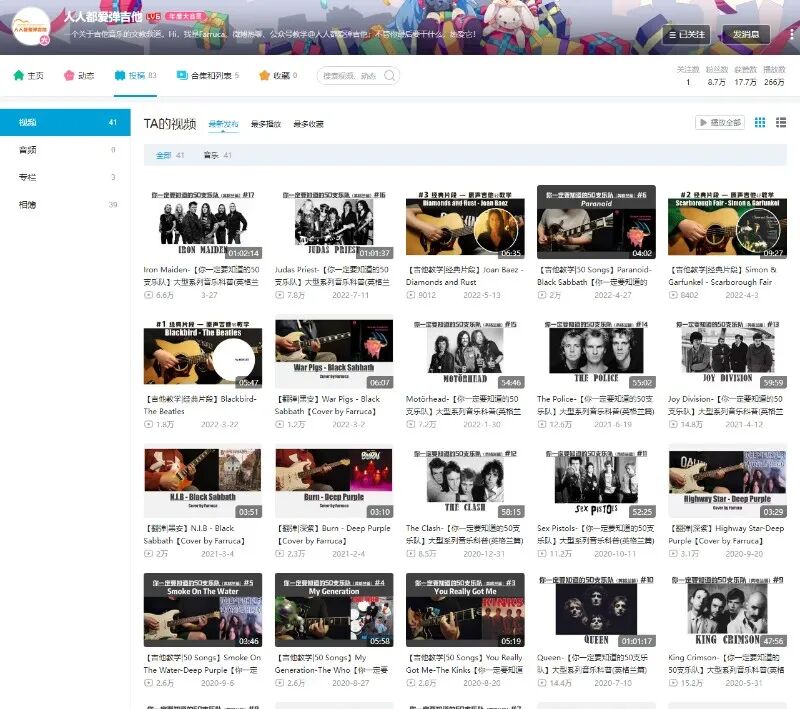The height and width of the screenshot is (709, 800).
Task: Open the 合集和列表 collections tab
Action: [208, 75]
